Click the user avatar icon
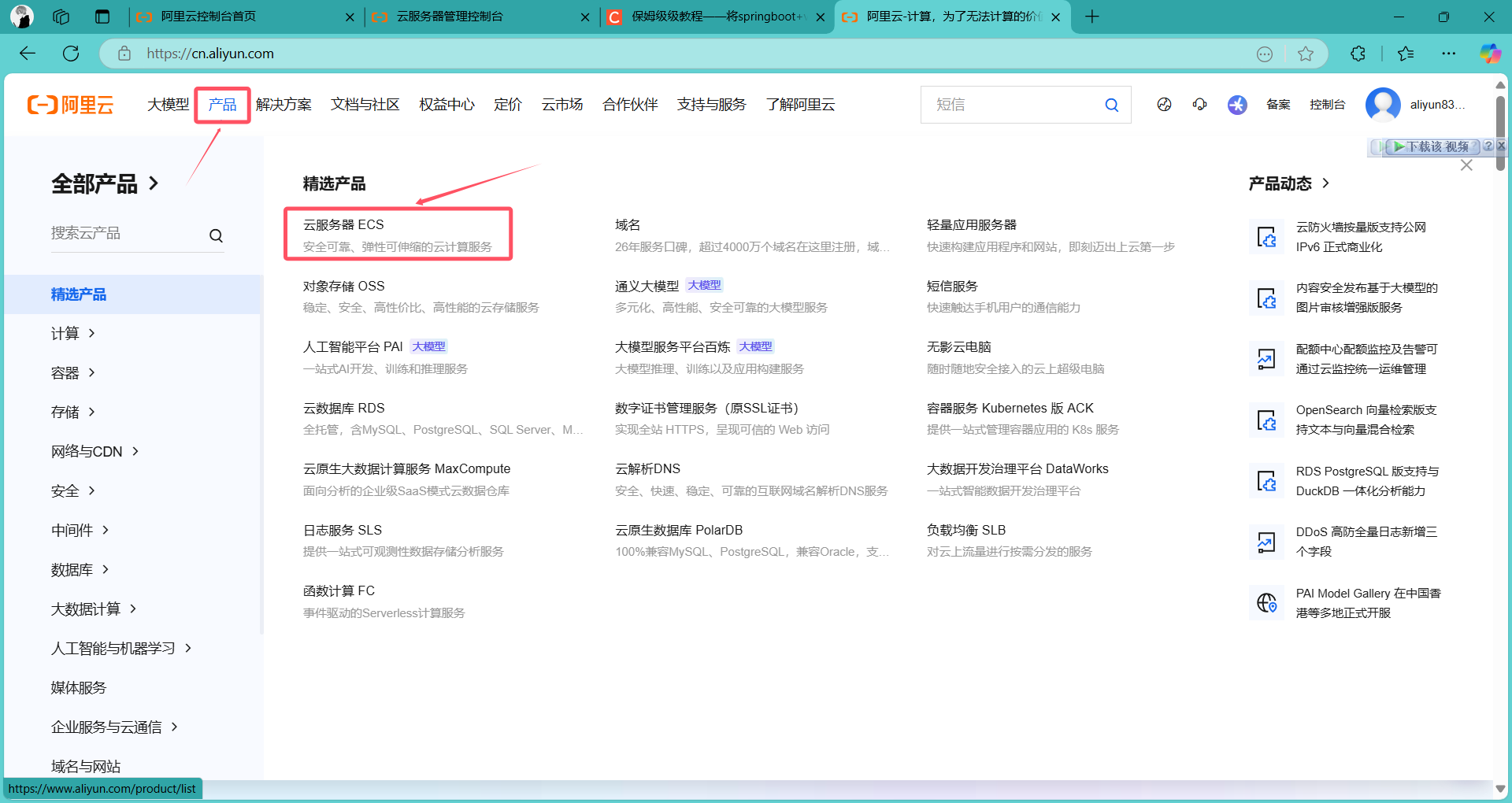This screenshot has height=803, width=1512. tap(1383, 105)
